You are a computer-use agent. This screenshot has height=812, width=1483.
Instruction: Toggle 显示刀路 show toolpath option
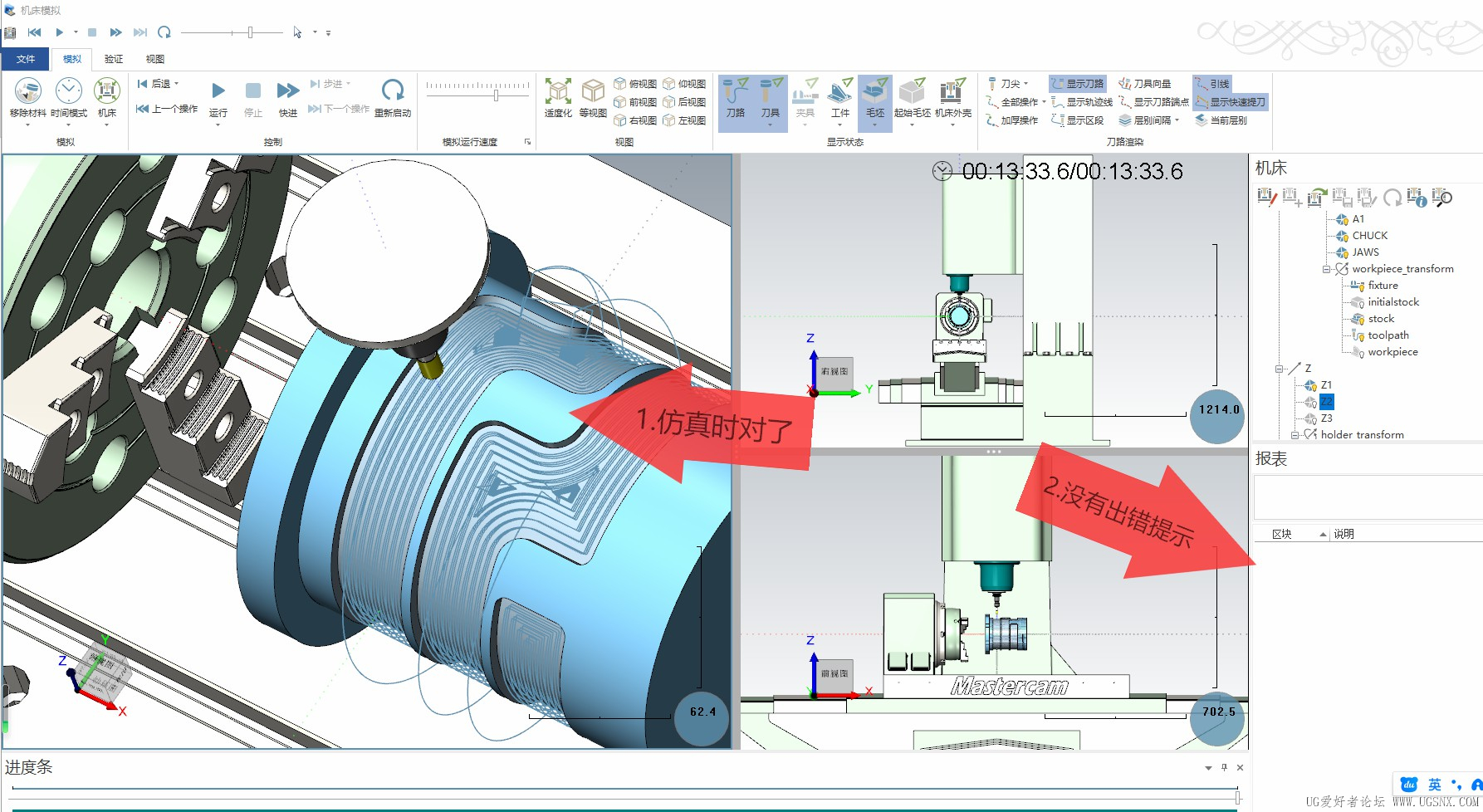pos(1078,84)
